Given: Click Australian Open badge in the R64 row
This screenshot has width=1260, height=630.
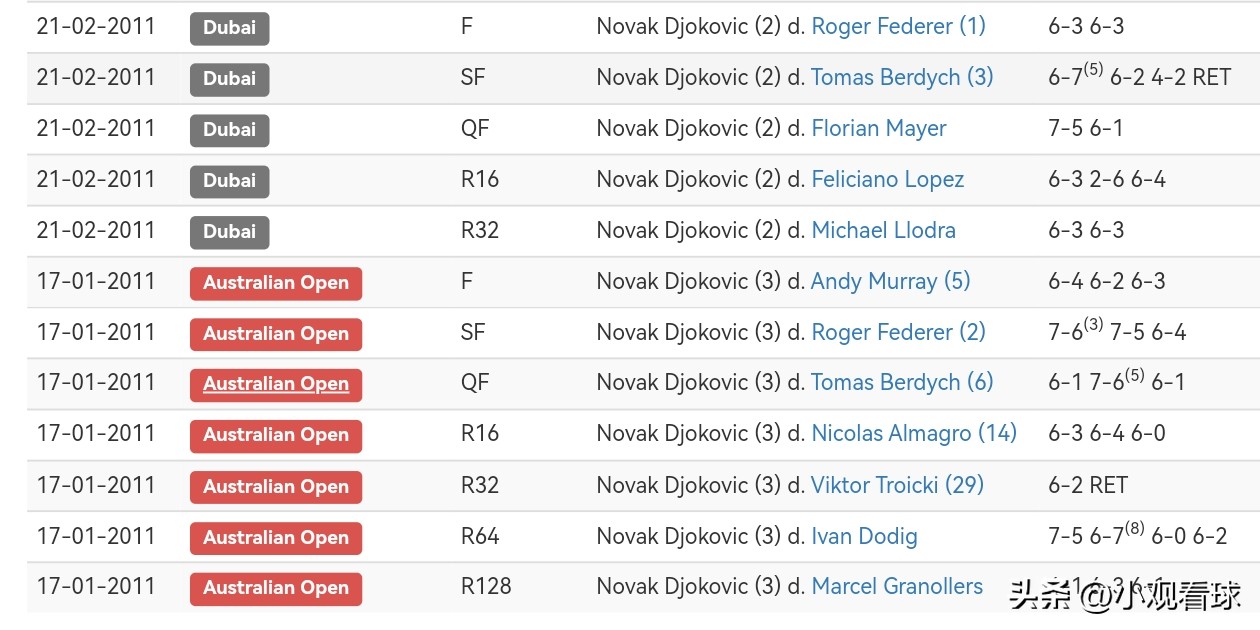Looking at the screenshot, I should click(276, 538).
